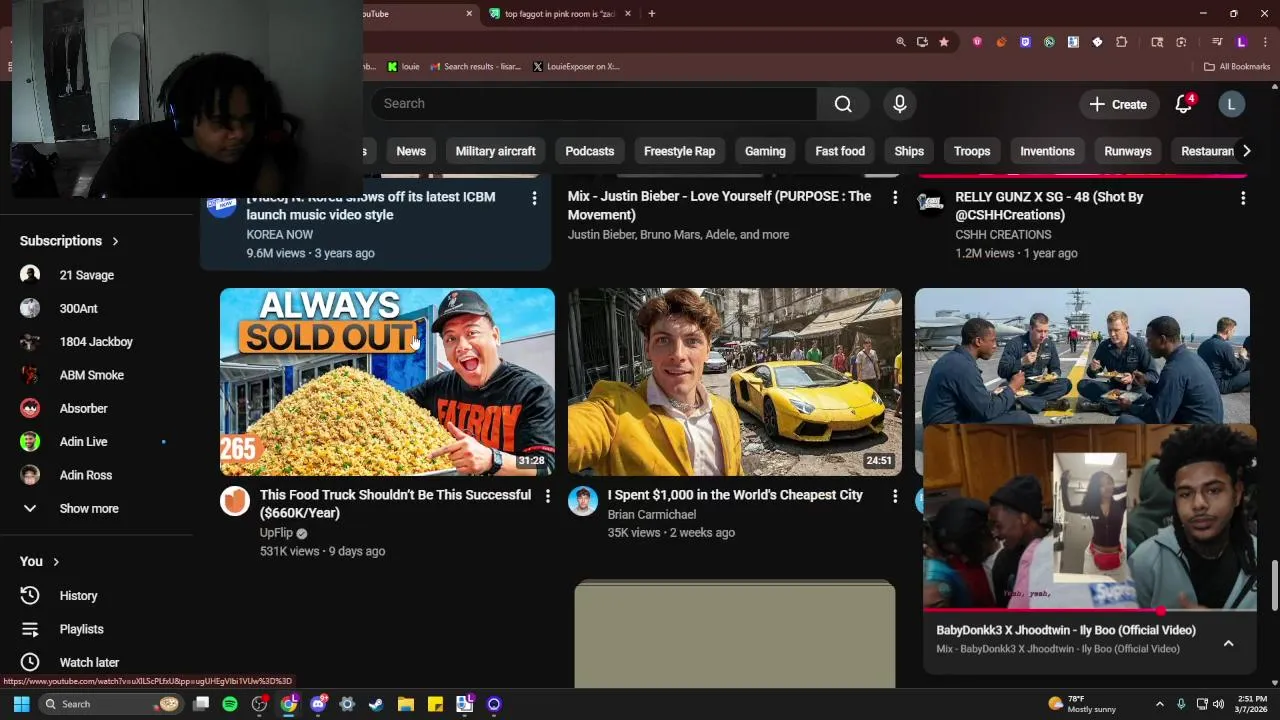Click the YouTube search input field
Viewport: 1280px width, 720px height.
click(594, 104)
